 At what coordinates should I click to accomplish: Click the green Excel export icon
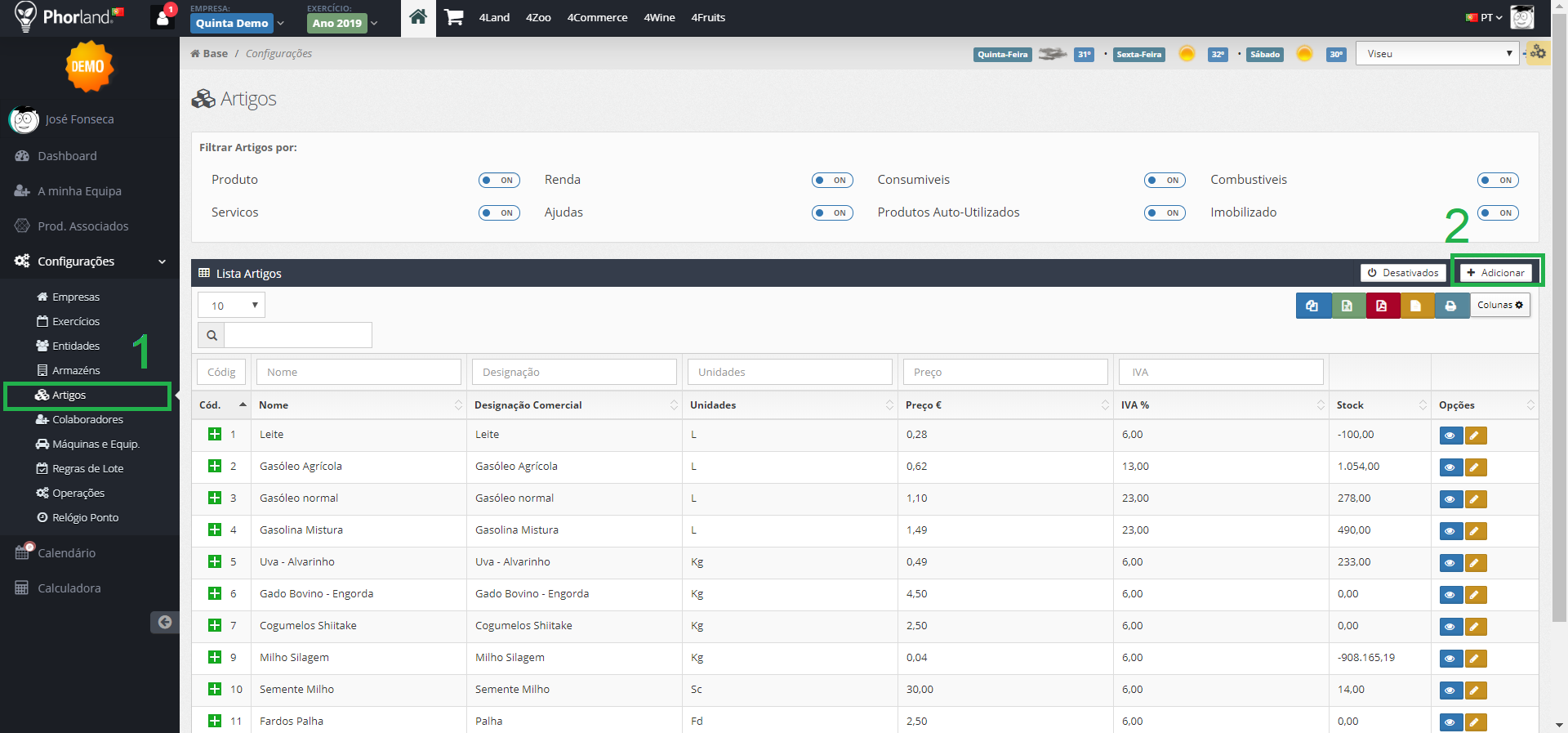click(1347, 306)
